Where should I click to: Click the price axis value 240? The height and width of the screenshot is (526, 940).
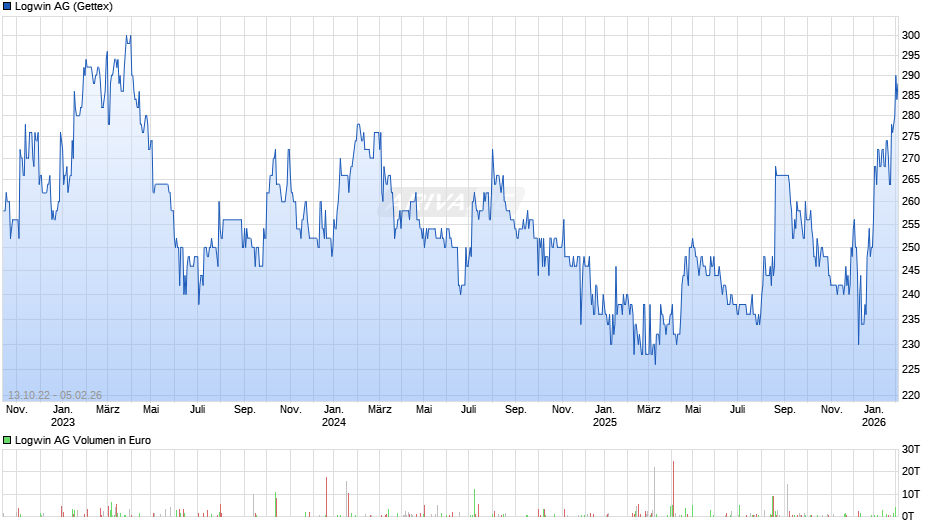pos(911,294)
